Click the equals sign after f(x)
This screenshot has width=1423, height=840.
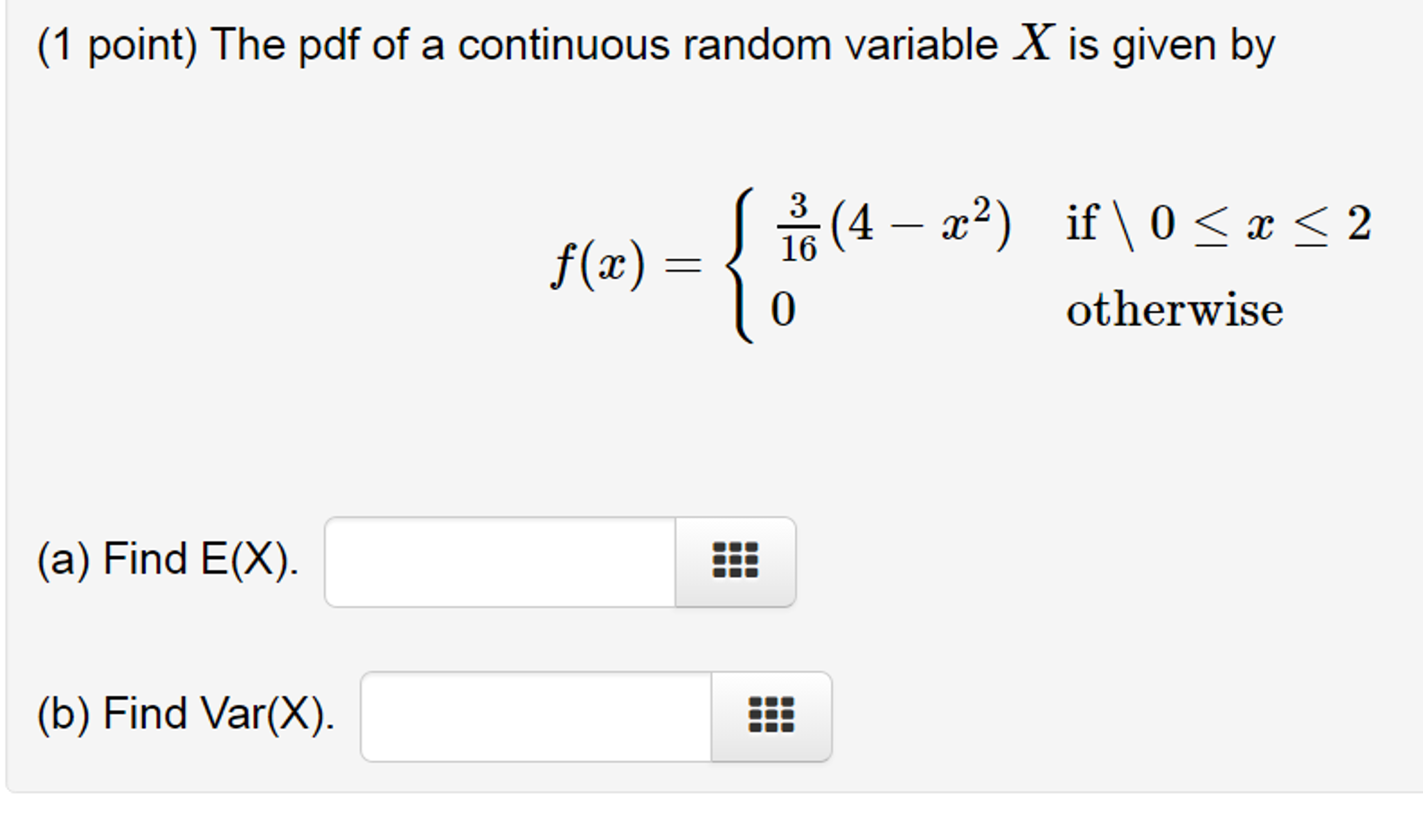pos(683,265)
